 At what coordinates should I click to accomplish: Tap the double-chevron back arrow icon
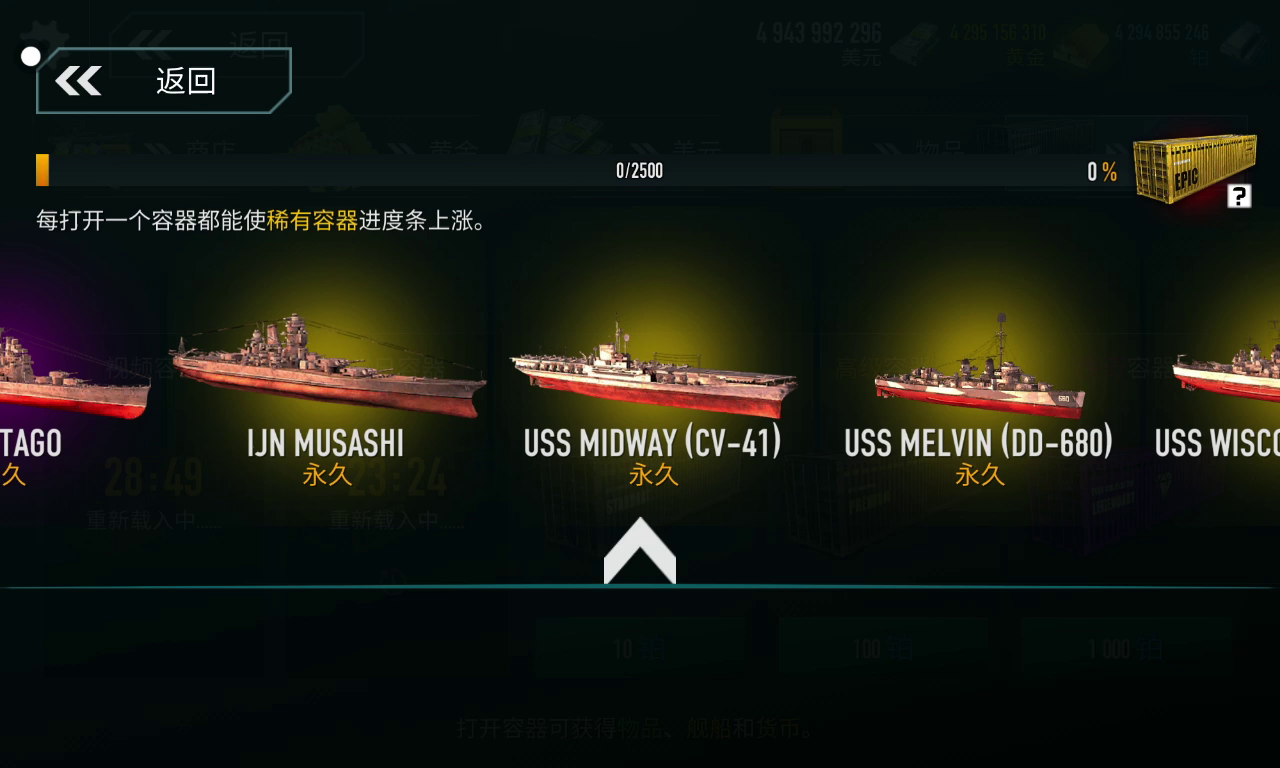(78, 80)
